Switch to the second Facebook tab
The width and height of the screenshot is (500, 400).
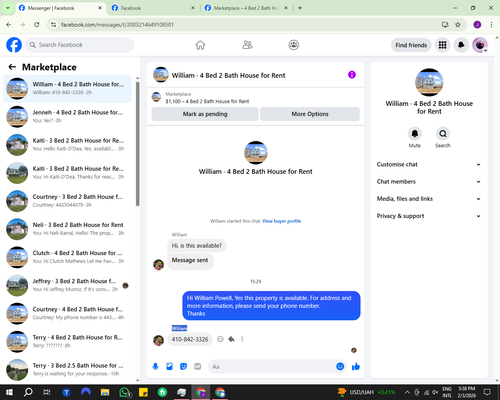coord(153,8)
